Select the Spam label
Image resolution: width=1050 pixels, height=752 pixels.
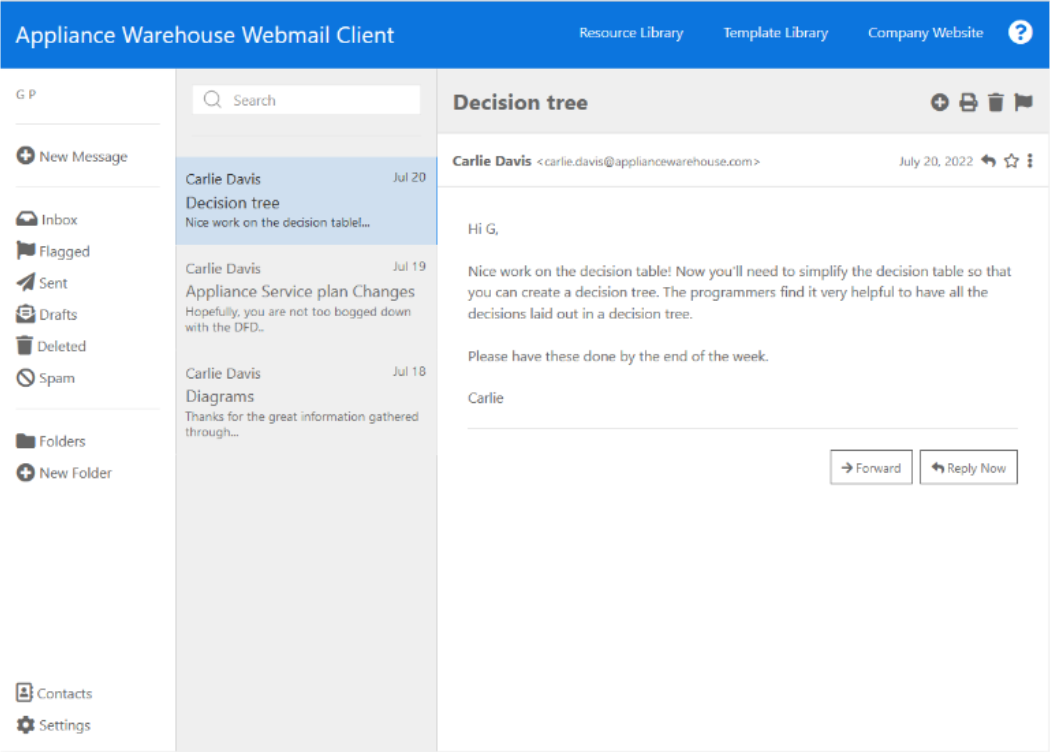pyautogui.click(x=57, y=378)
